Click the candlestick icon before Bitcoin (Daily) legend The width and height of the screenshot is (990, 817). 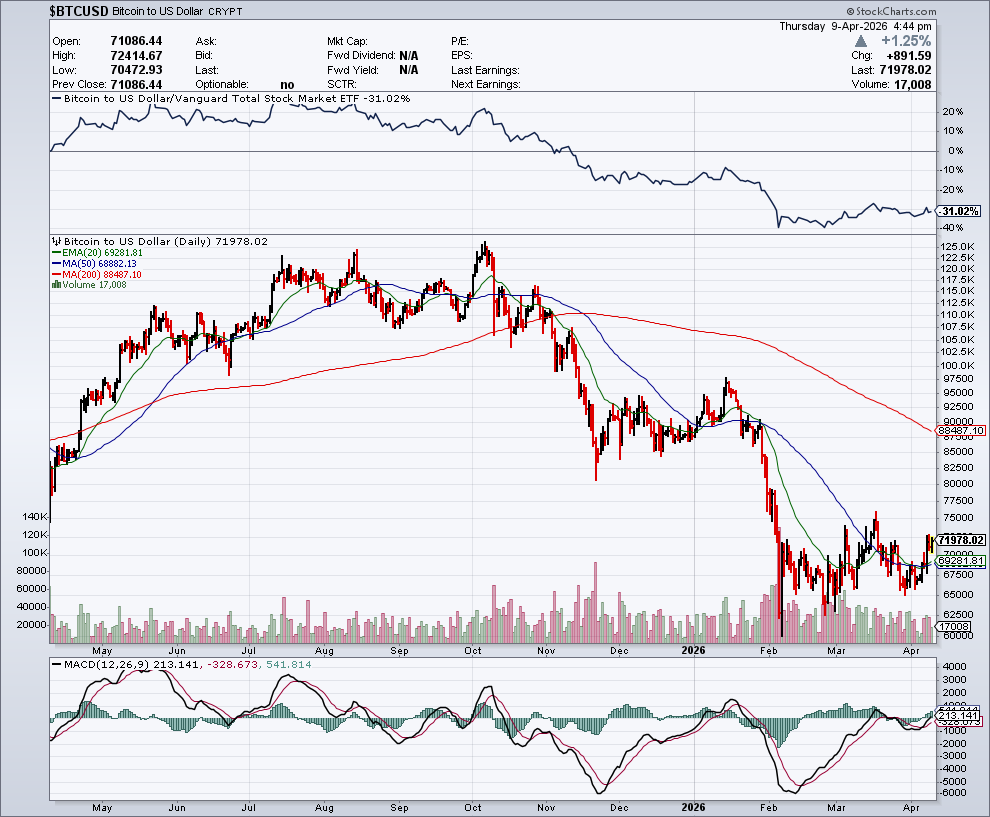[56, 242]
